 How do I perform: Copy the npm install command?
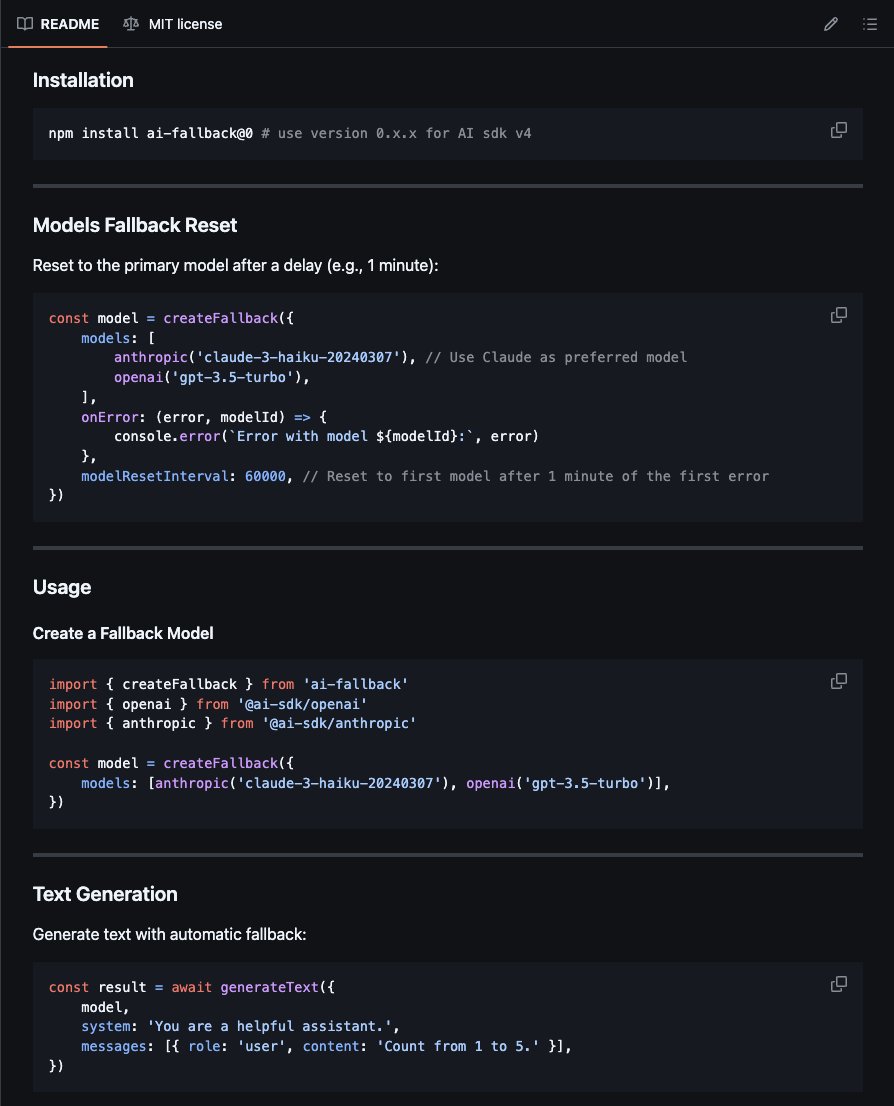pos(838,130)
